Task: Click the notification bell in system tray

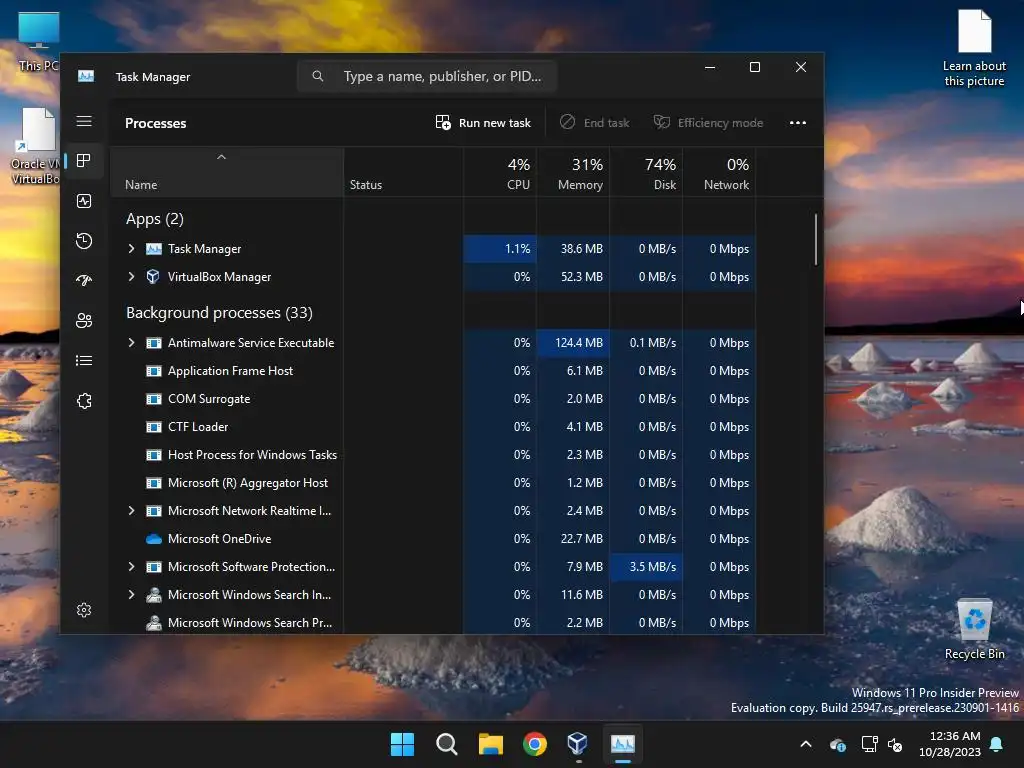Action: [x=997, y=744]
